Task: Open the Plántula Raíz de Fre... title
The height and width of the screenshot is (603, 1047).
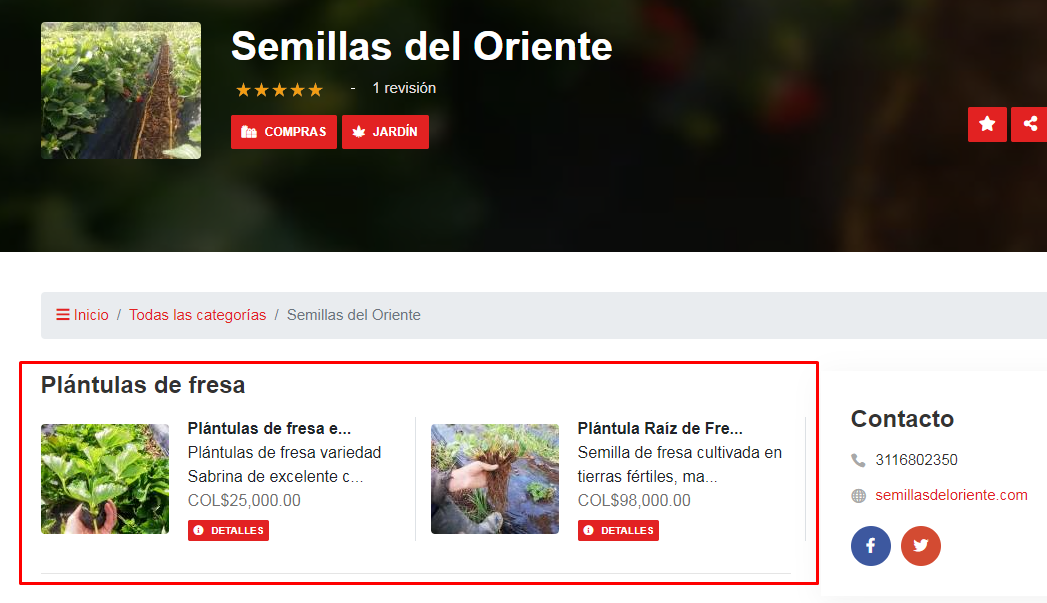Action: (x=660, y=428)
